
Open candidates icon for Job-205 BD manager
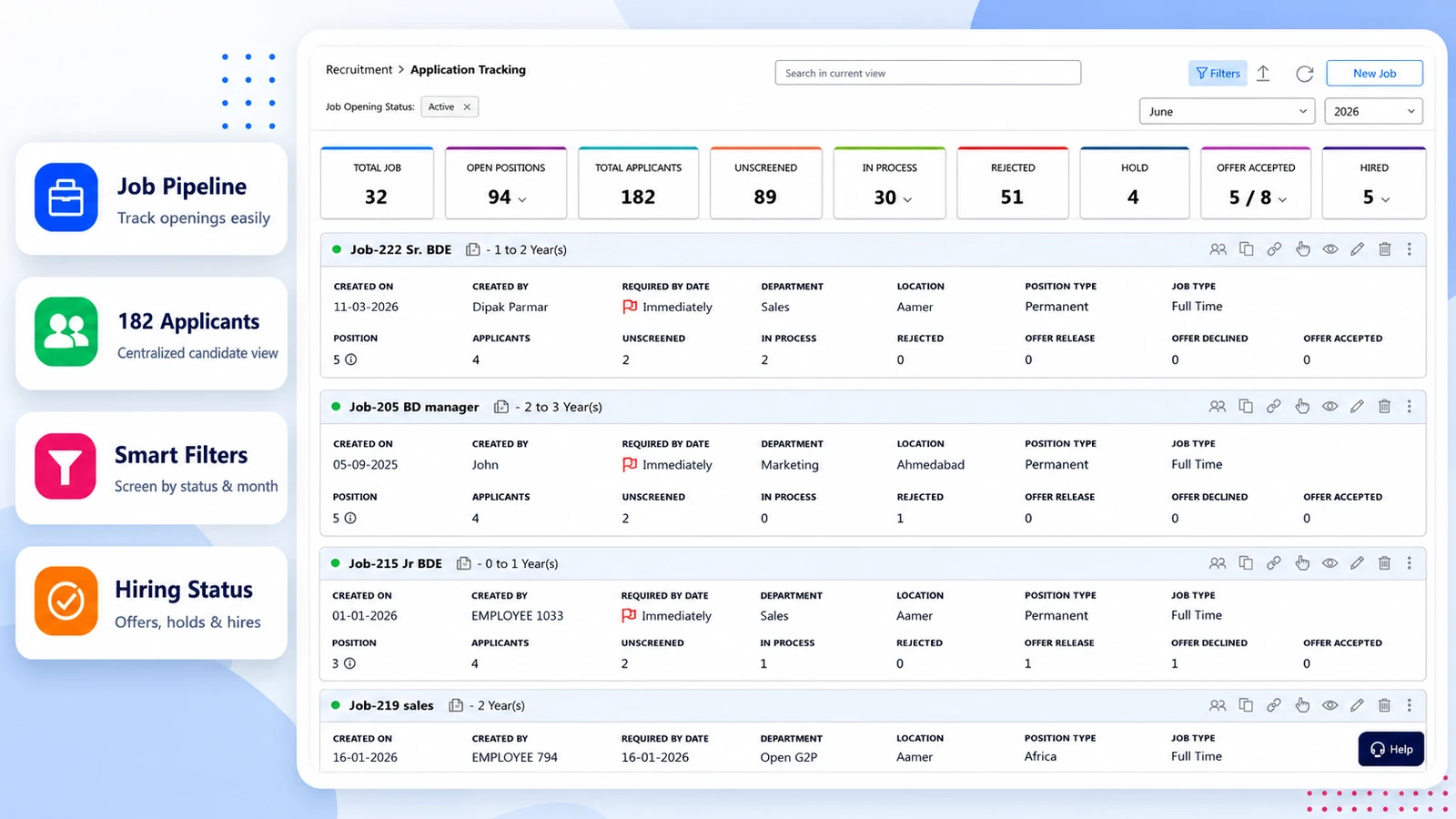(x=1218, y=407)
